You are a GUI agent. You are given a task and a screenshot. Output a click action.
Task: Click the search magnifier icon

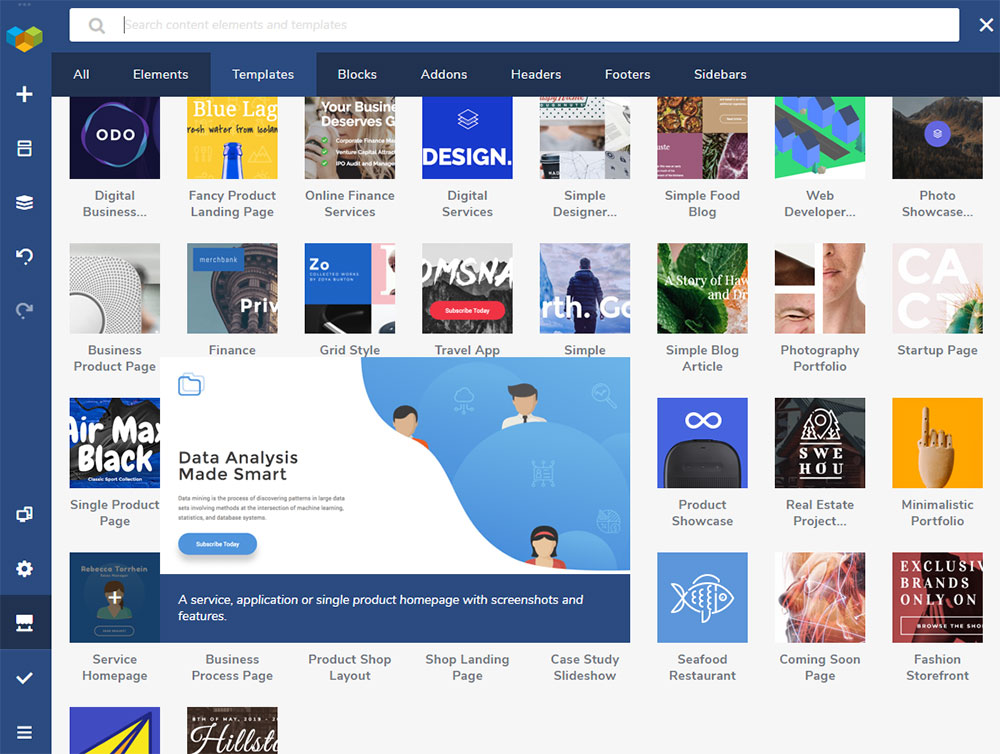(x=97, y=26)
